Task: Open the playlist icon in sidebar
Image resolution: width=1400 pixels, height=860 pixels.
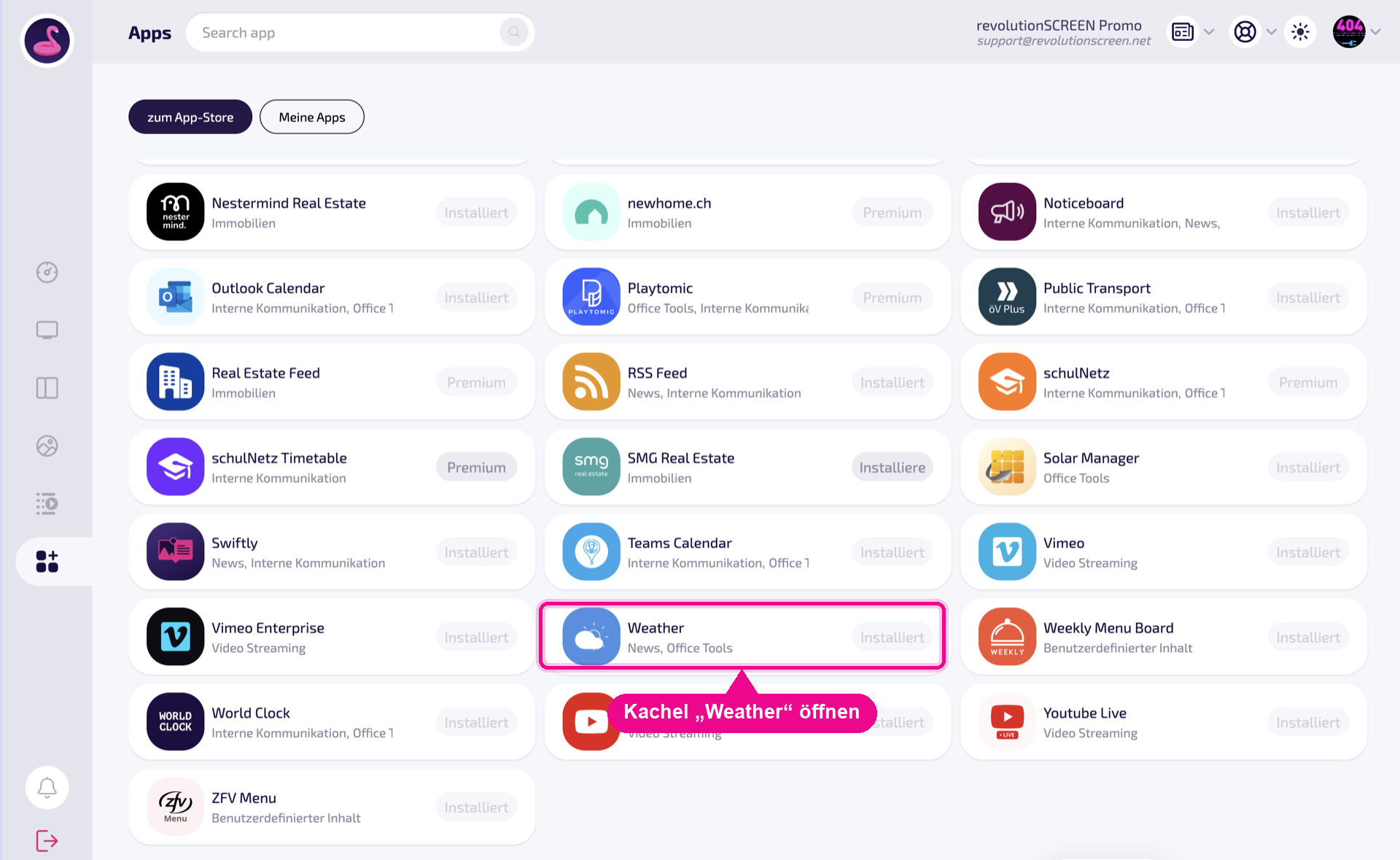Action: click(47, 503)
